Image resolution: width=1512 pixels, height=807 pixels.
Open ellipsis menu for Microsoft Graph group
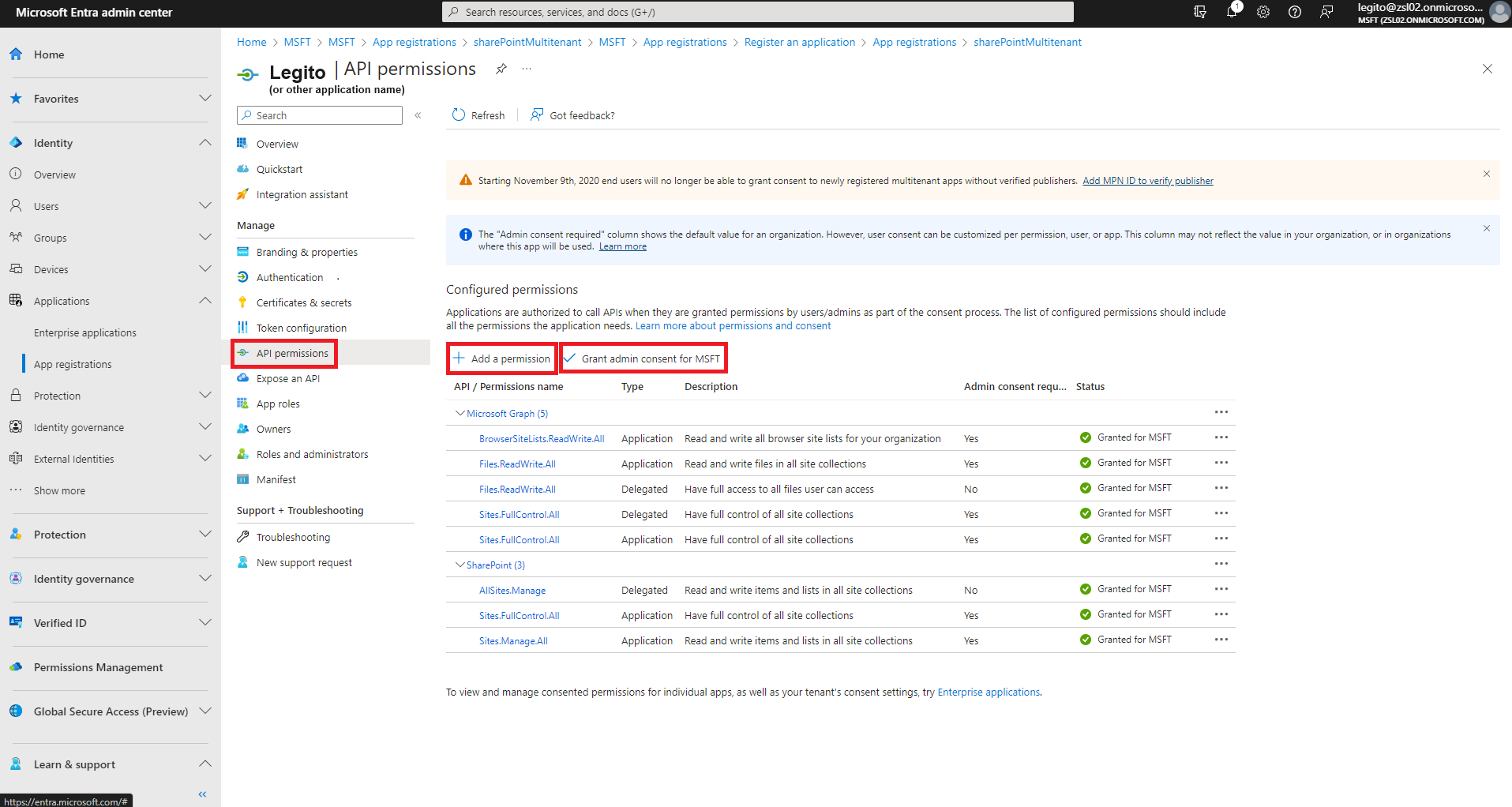click(1221, 412)
